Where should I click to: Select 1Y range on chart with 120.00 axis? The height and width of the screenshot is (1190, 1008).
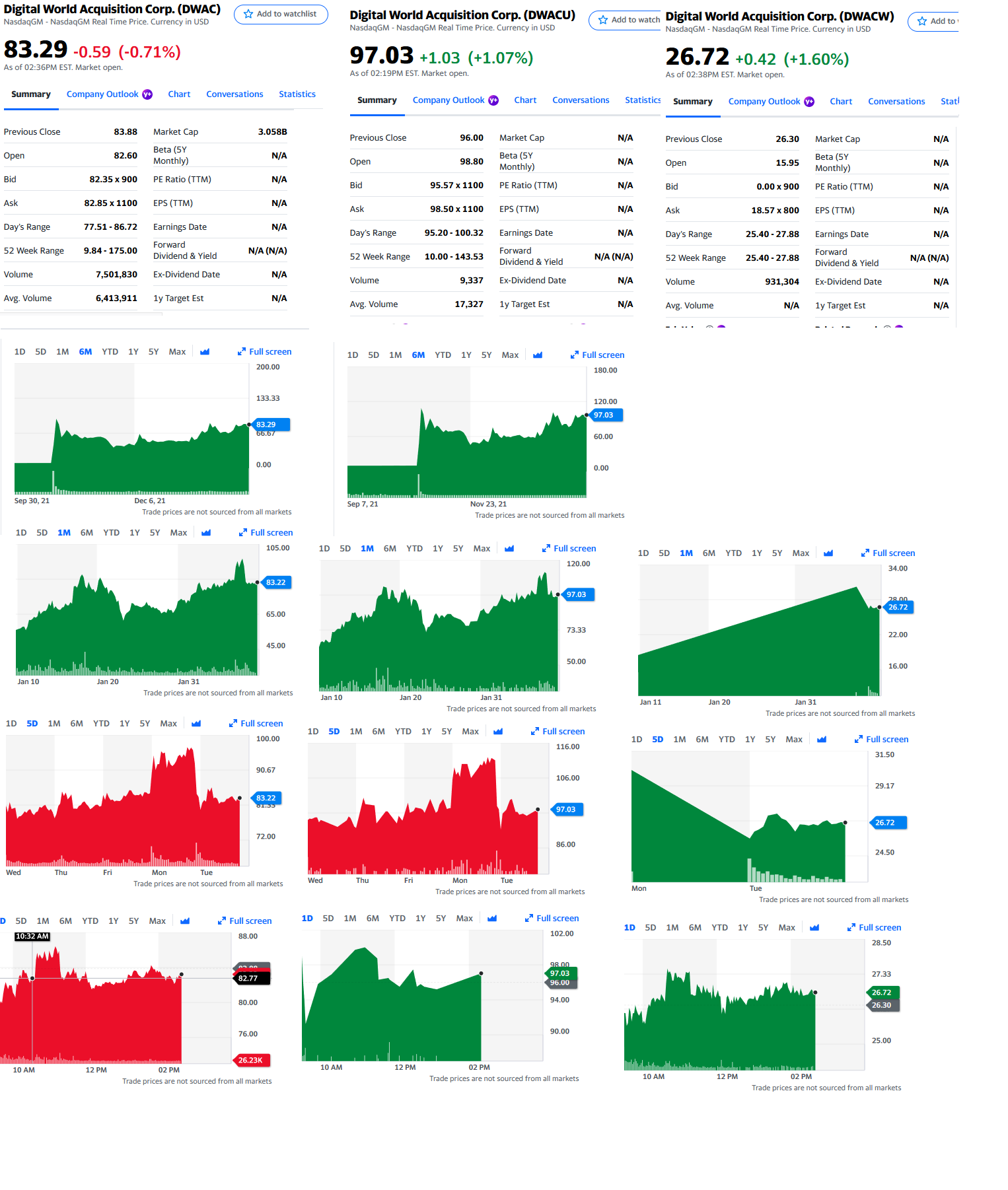(x=438, y=549)
